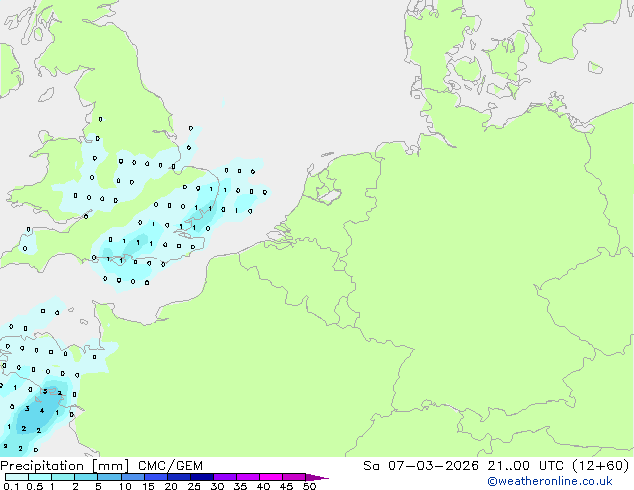634x490 pixels.
Task: Select the 2–5 mm legend color swatch
Action: 86,477
